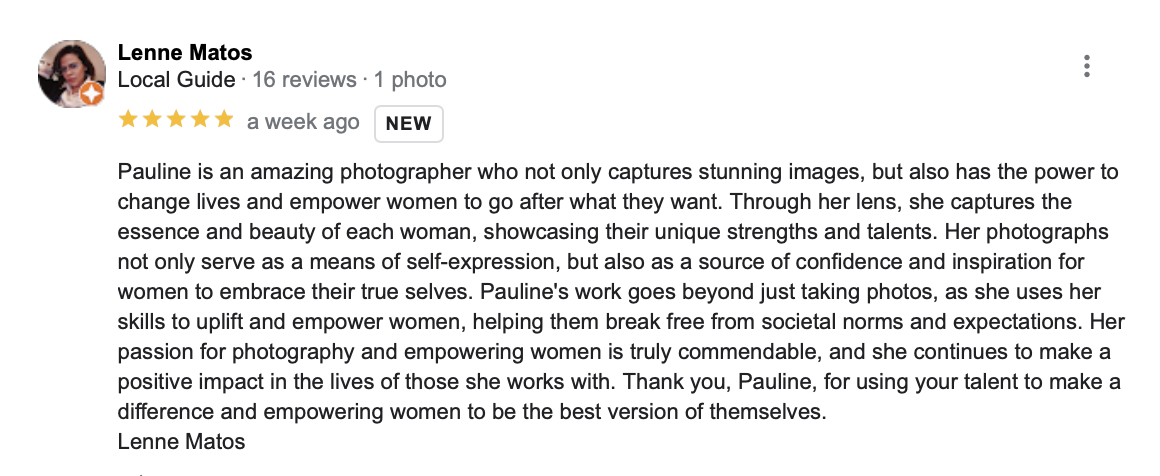This screenshot has height=476, width=1160.
Task: Open the reviewer's 16 reviews
Action: 304,79
